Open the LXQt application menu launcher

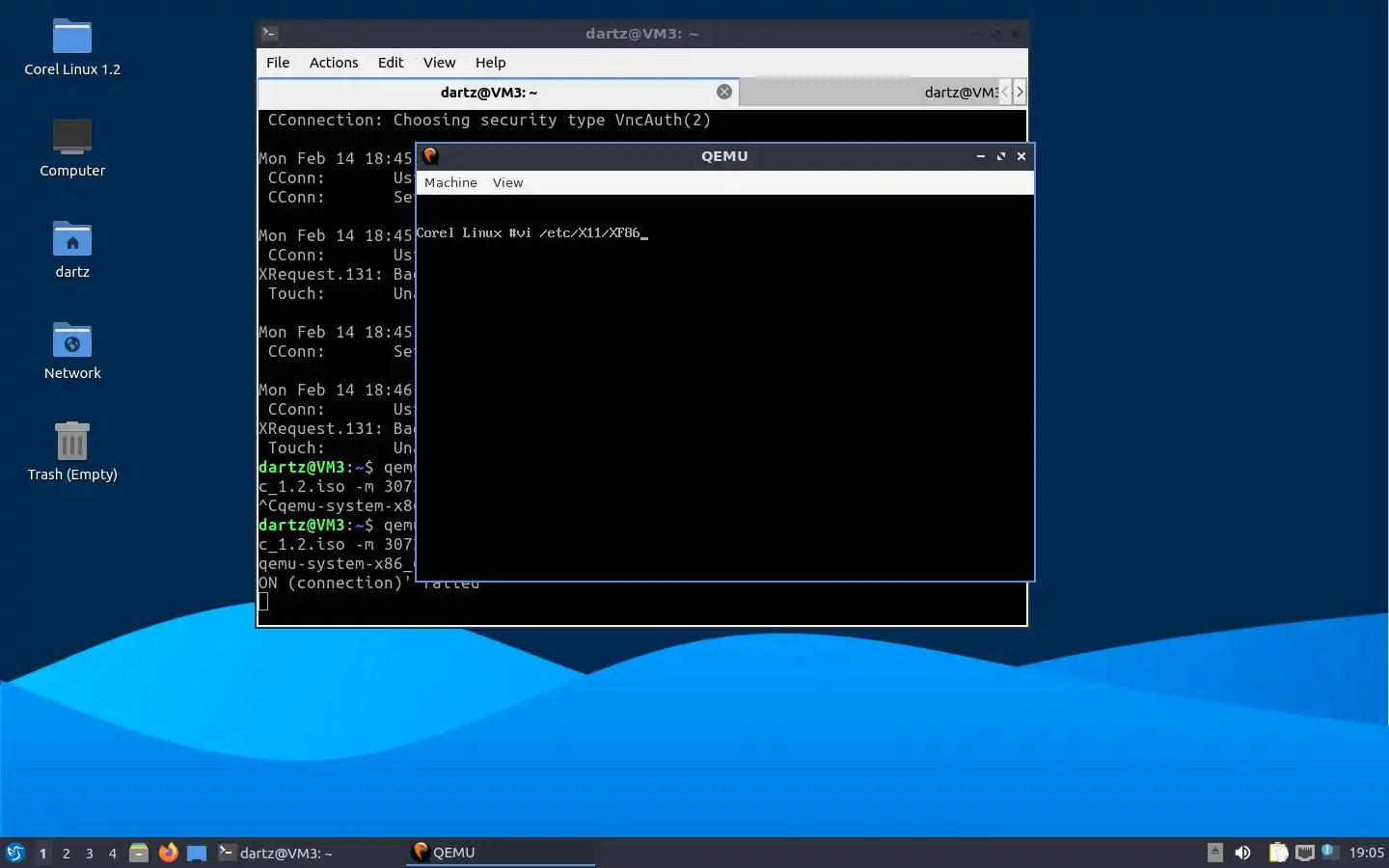[x=15, y=853]
